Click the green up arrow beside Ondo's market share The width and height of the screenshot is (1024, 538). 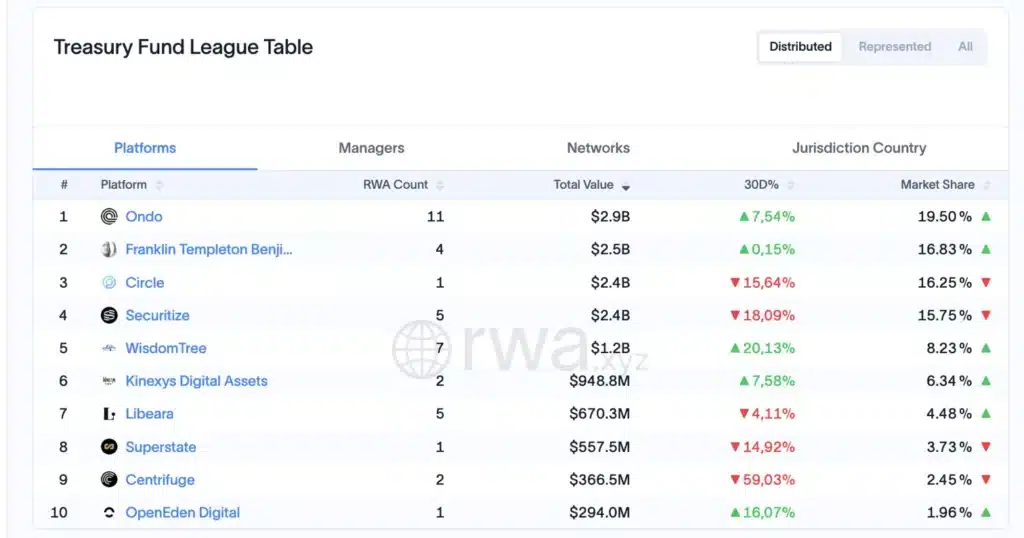[x=986, y=217]
